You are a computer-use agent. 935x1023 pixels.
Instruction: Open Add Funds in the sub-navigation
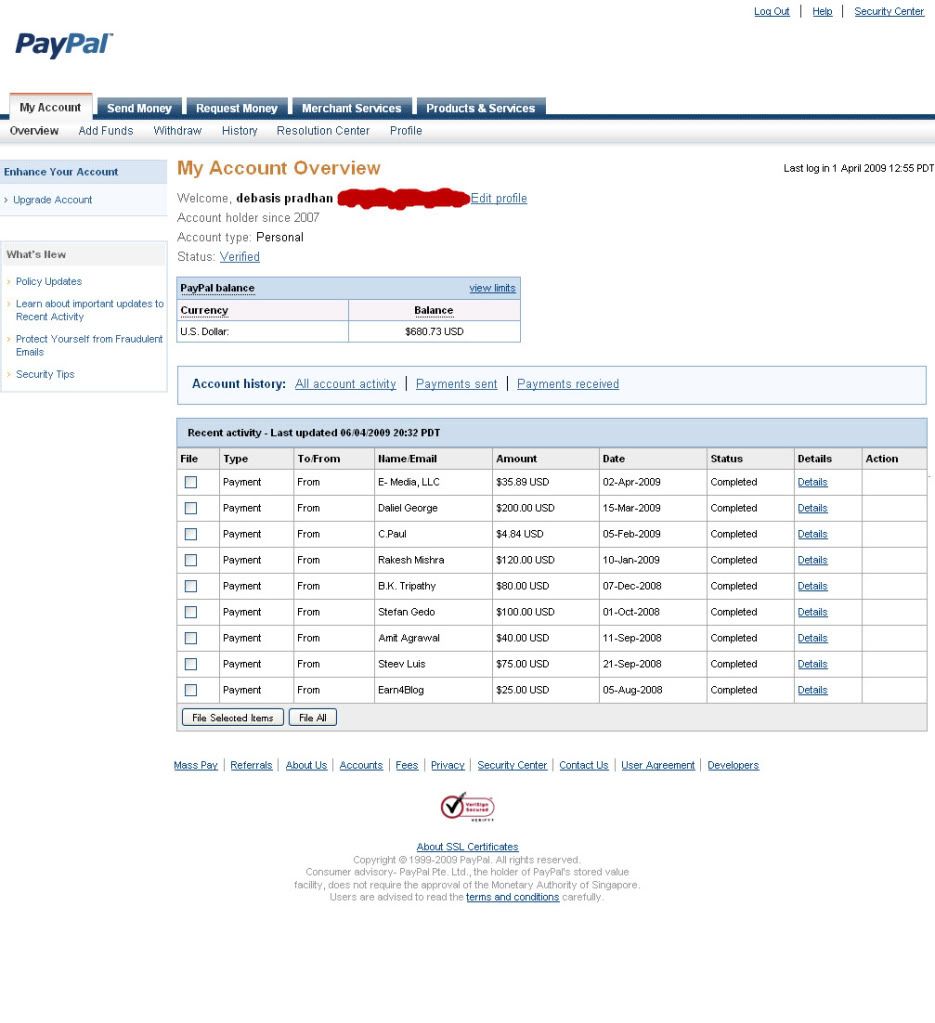coord(106,130)
